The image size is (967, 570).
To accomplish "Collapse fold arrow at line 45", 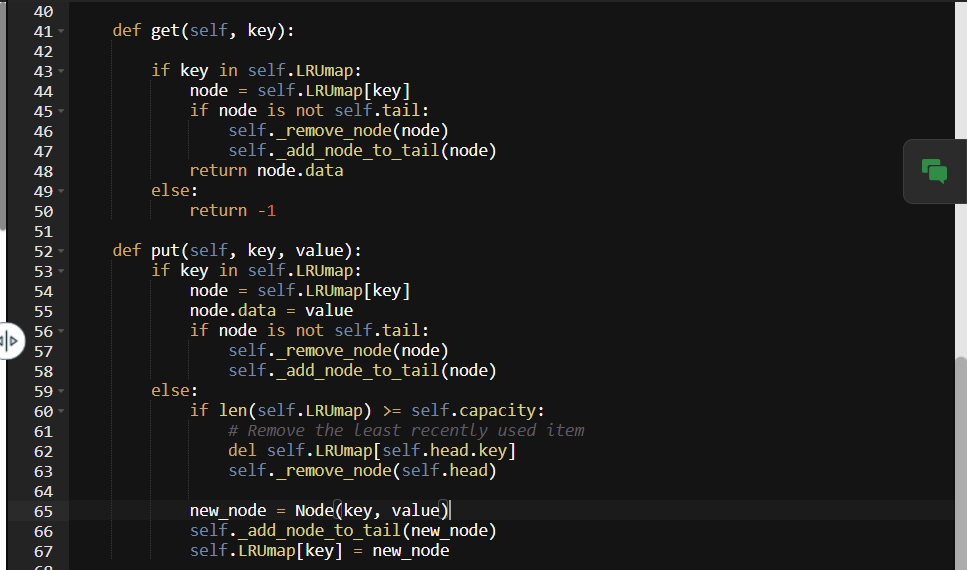I will pyautogui.click(x=61, y=111).
